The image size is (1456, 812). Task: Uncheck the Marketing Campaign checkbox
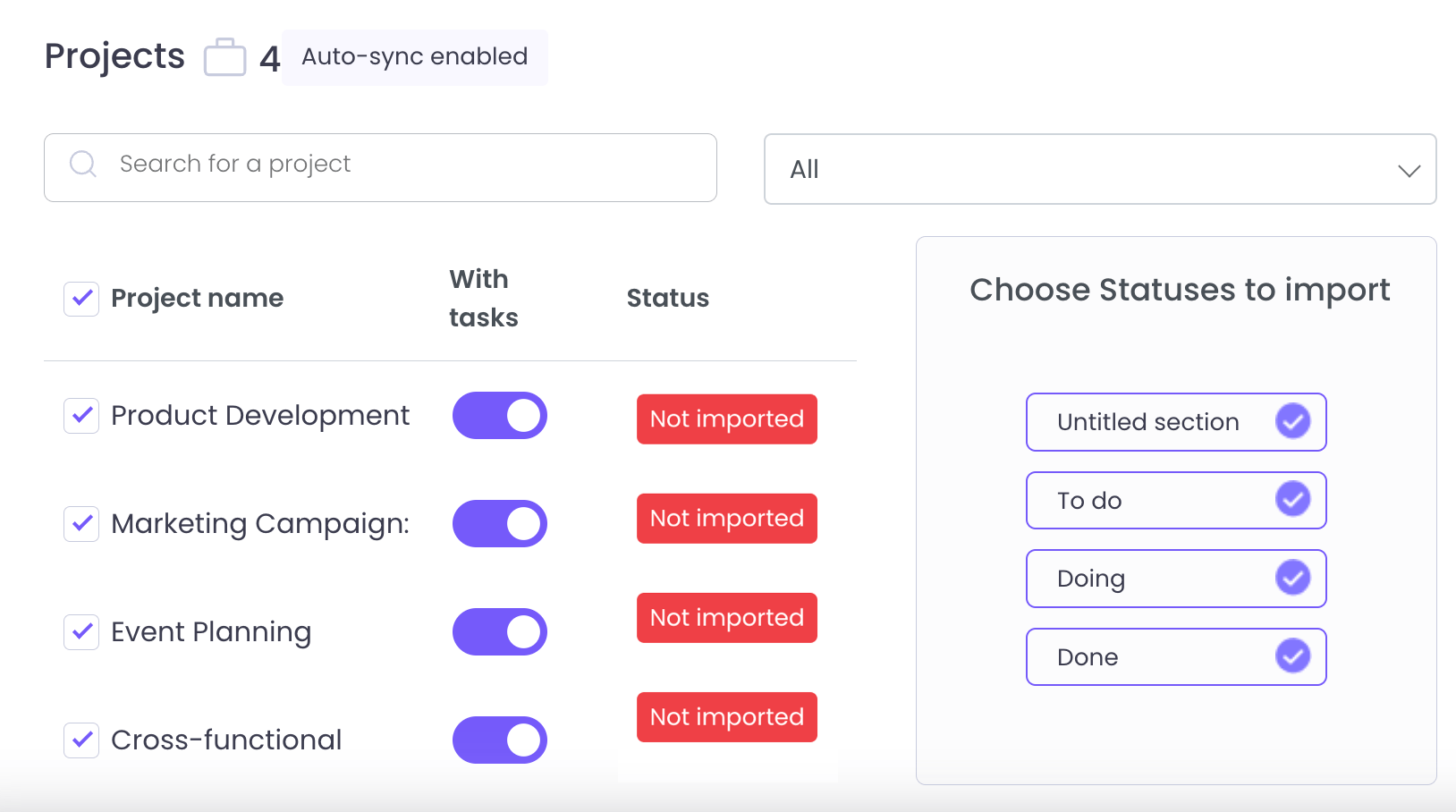[x=81, y=524]
